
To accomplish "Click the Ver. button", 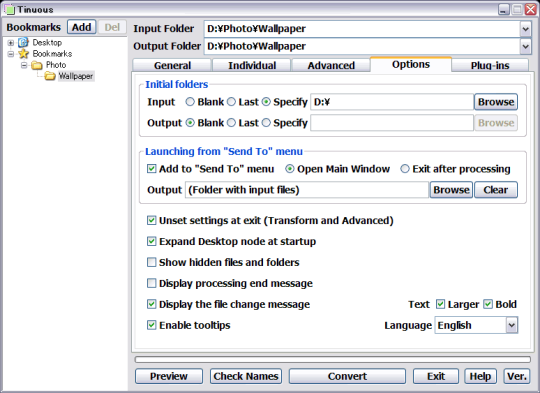I will pyautogui.click(x=517, y=376).
